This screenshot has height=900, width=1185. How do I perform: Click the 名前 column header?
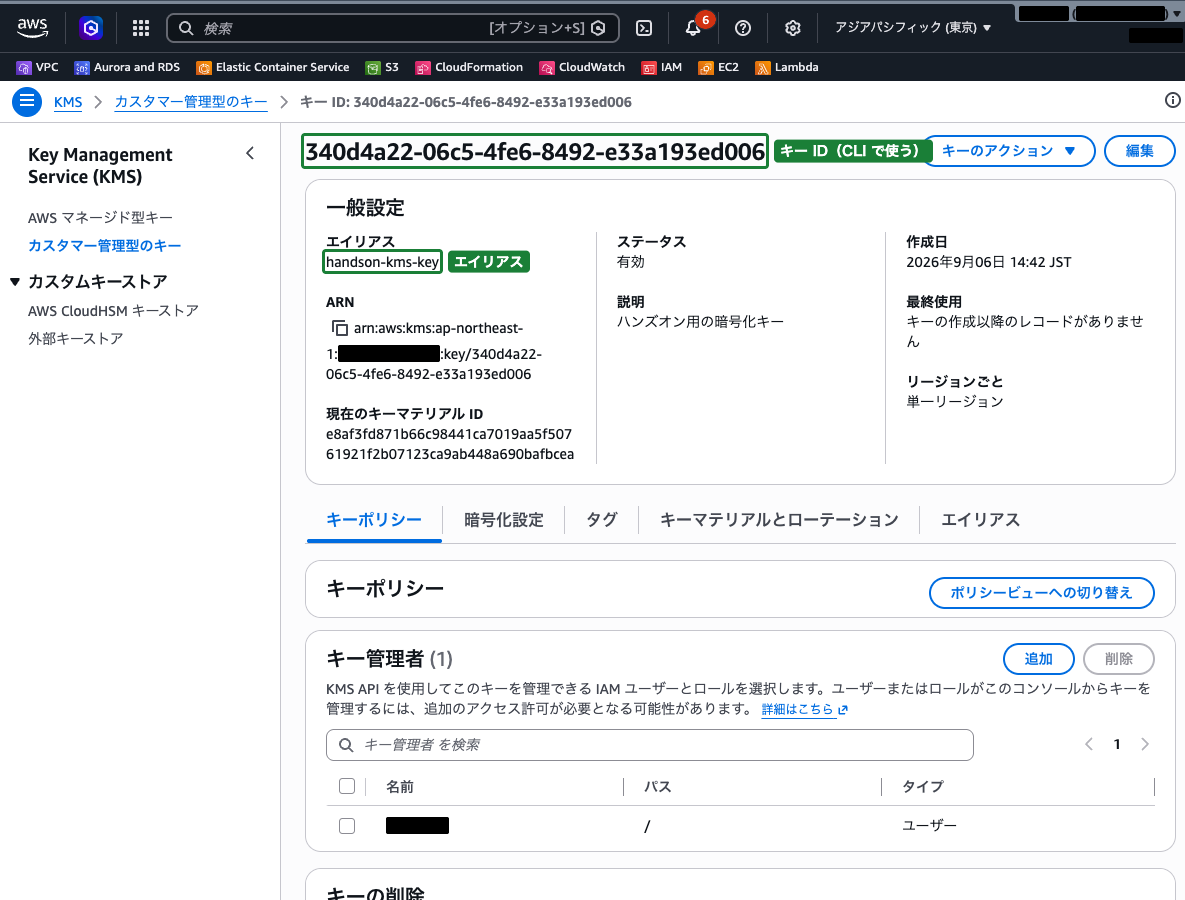(x=400, y=787)
